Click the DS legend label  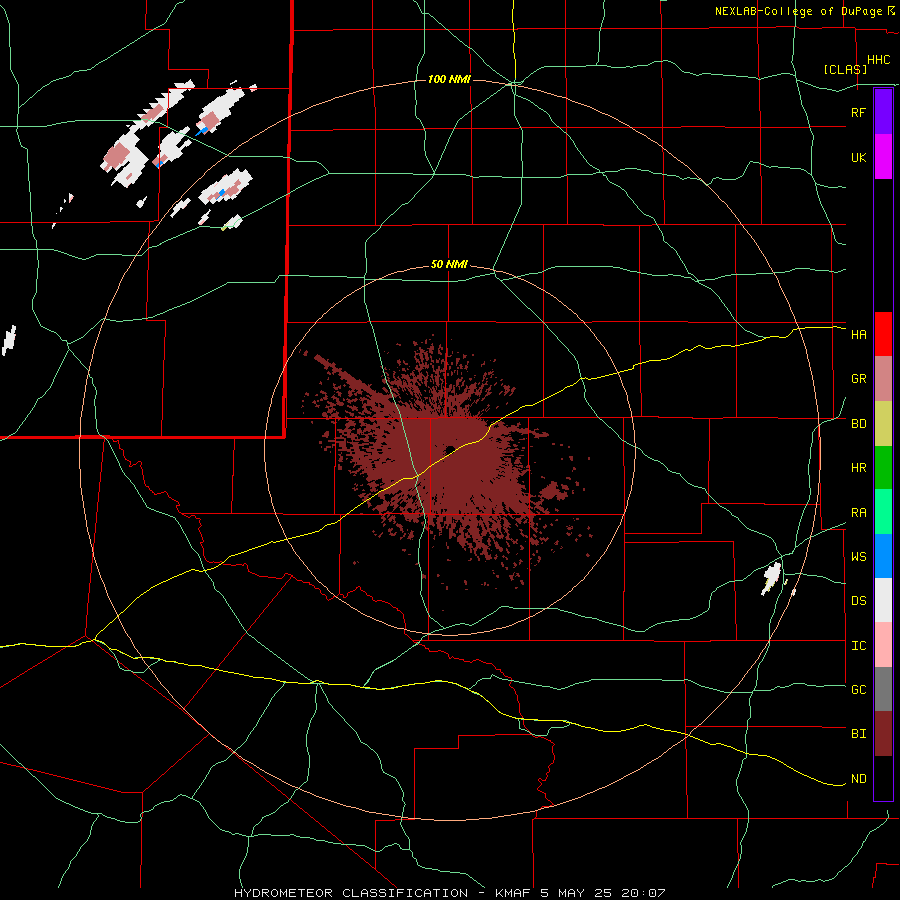point(858,601)
